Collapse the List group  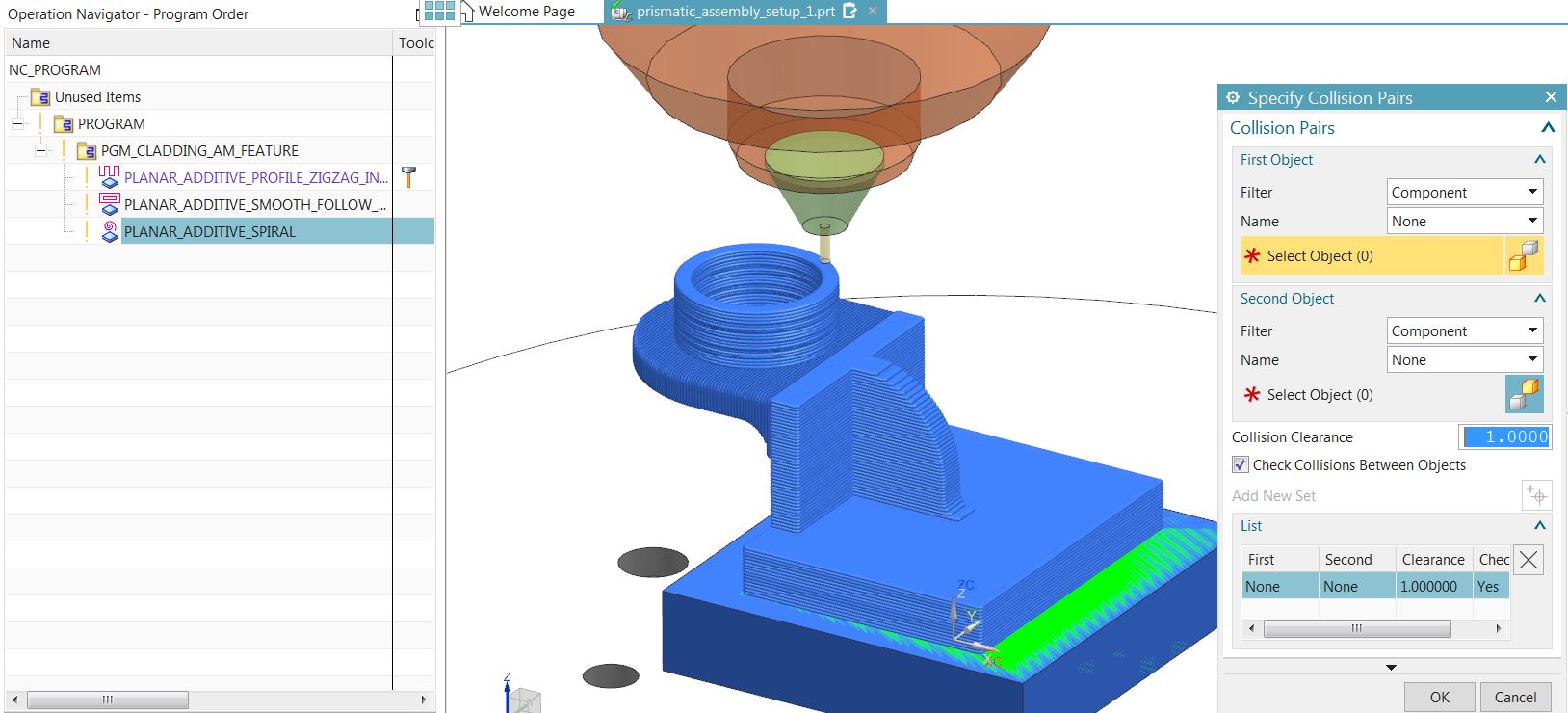point(1539,526)
